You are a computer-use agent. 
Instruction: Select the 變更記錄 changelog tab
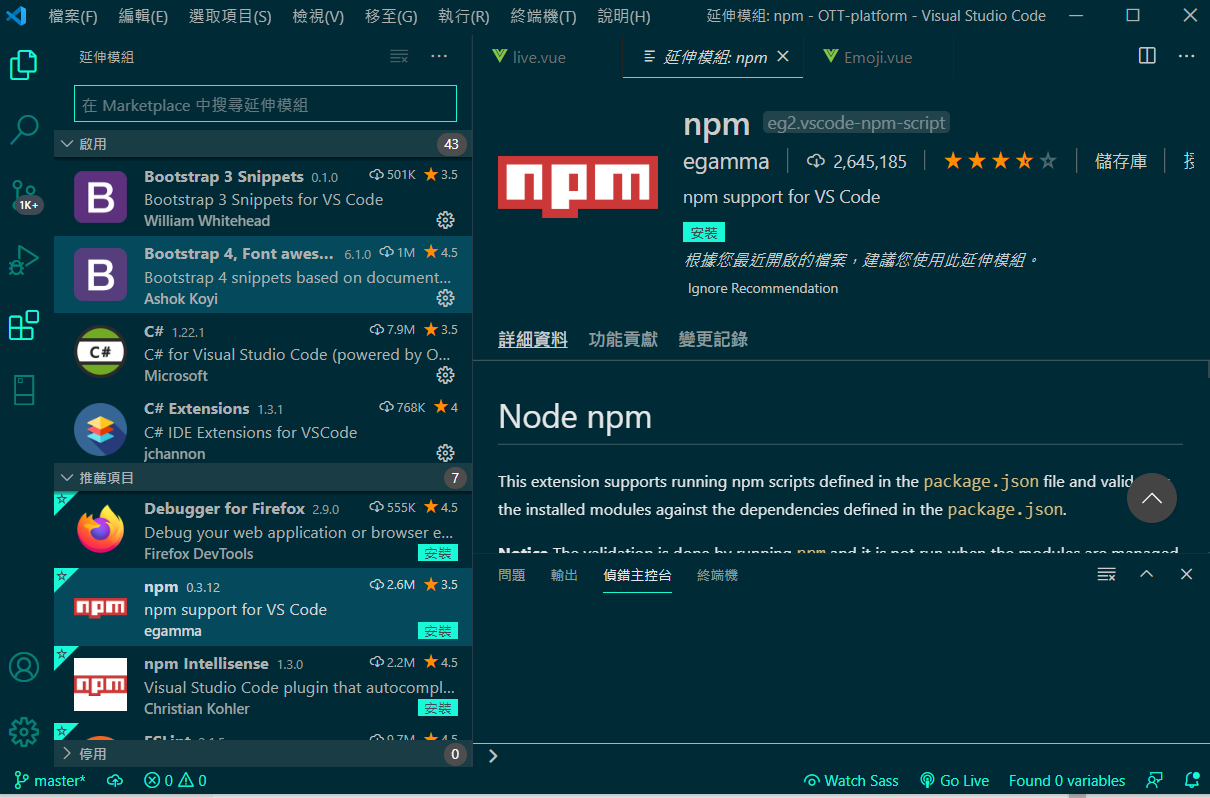pos(713,340)
